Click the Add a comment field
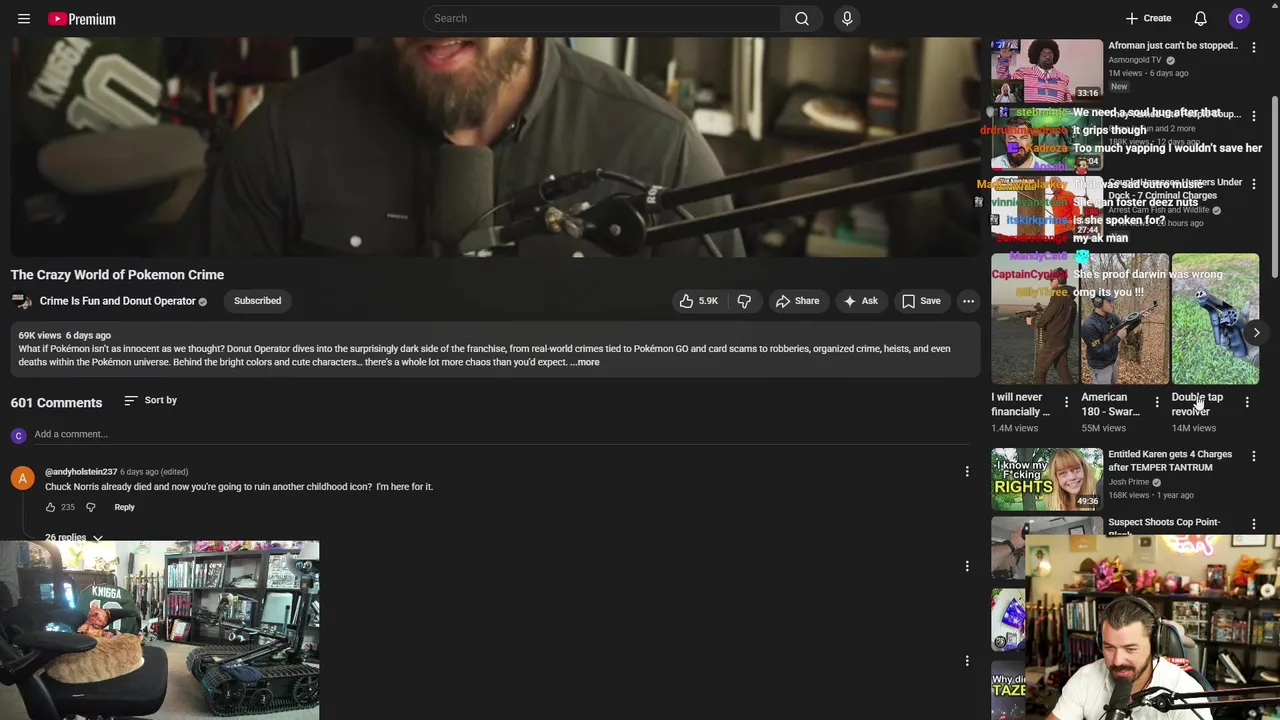The height and width of the screenshot is (720, 1280). tap(500, 434)
